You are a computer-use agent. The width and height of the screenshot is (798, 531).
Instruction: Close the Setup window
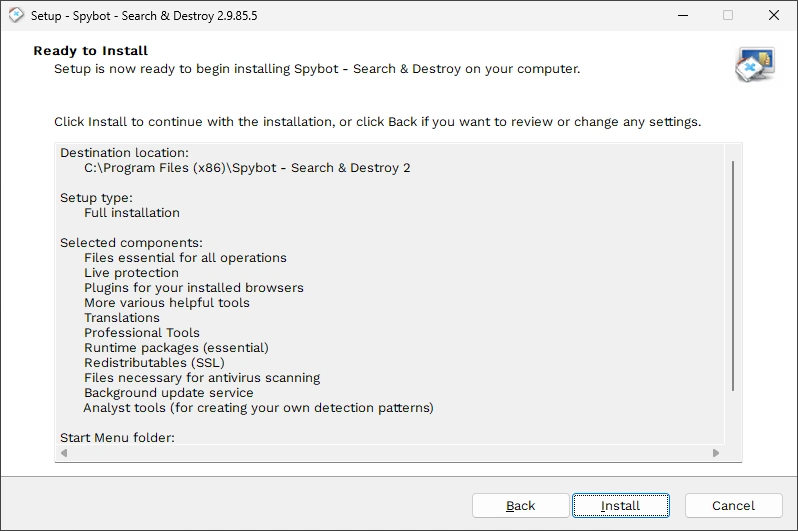coord(774,15)
